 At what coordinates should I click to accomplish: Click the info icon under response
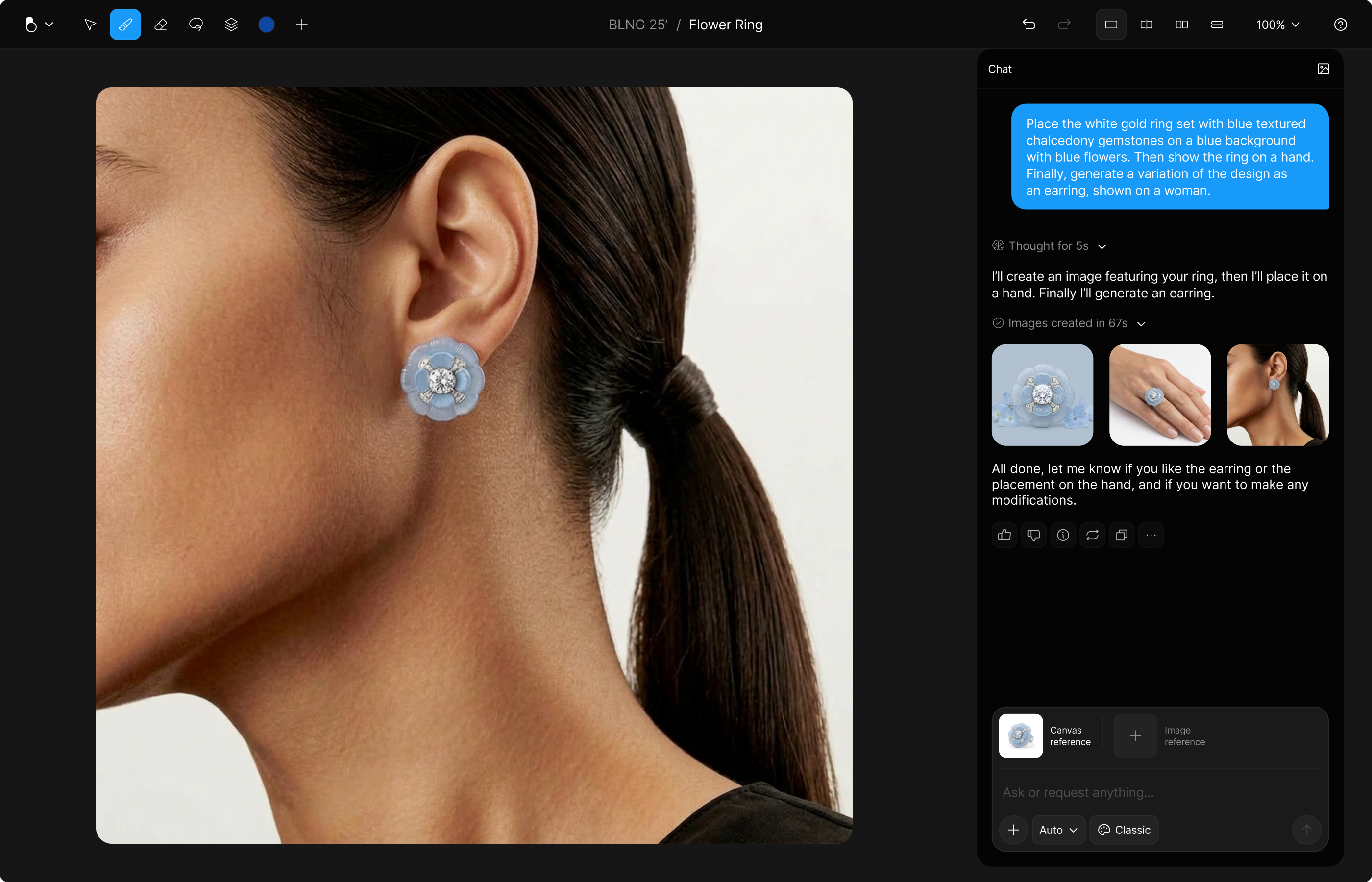click(x=1063, y=535)
